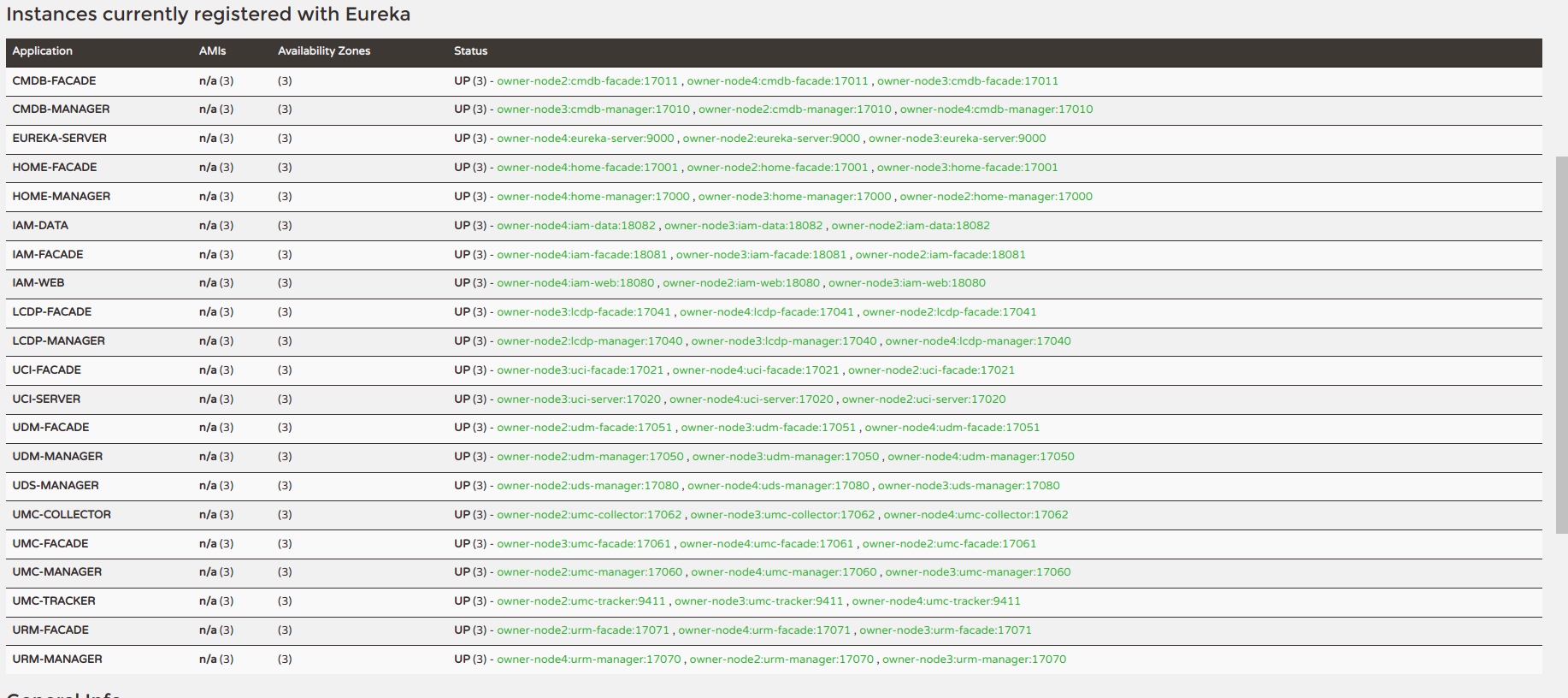Image resolution: width=1568 pixels, height=698 pixels.
Task: Open owner-node3:iam-data:18082 link
Action: click(x=744, y=226)
